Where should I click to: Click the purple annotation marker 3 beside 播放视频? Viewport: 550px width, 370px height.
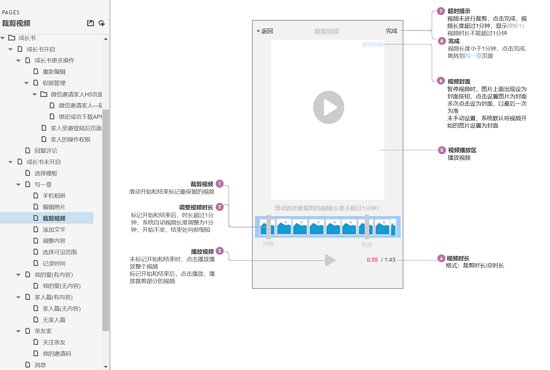(x=220, y=251)
